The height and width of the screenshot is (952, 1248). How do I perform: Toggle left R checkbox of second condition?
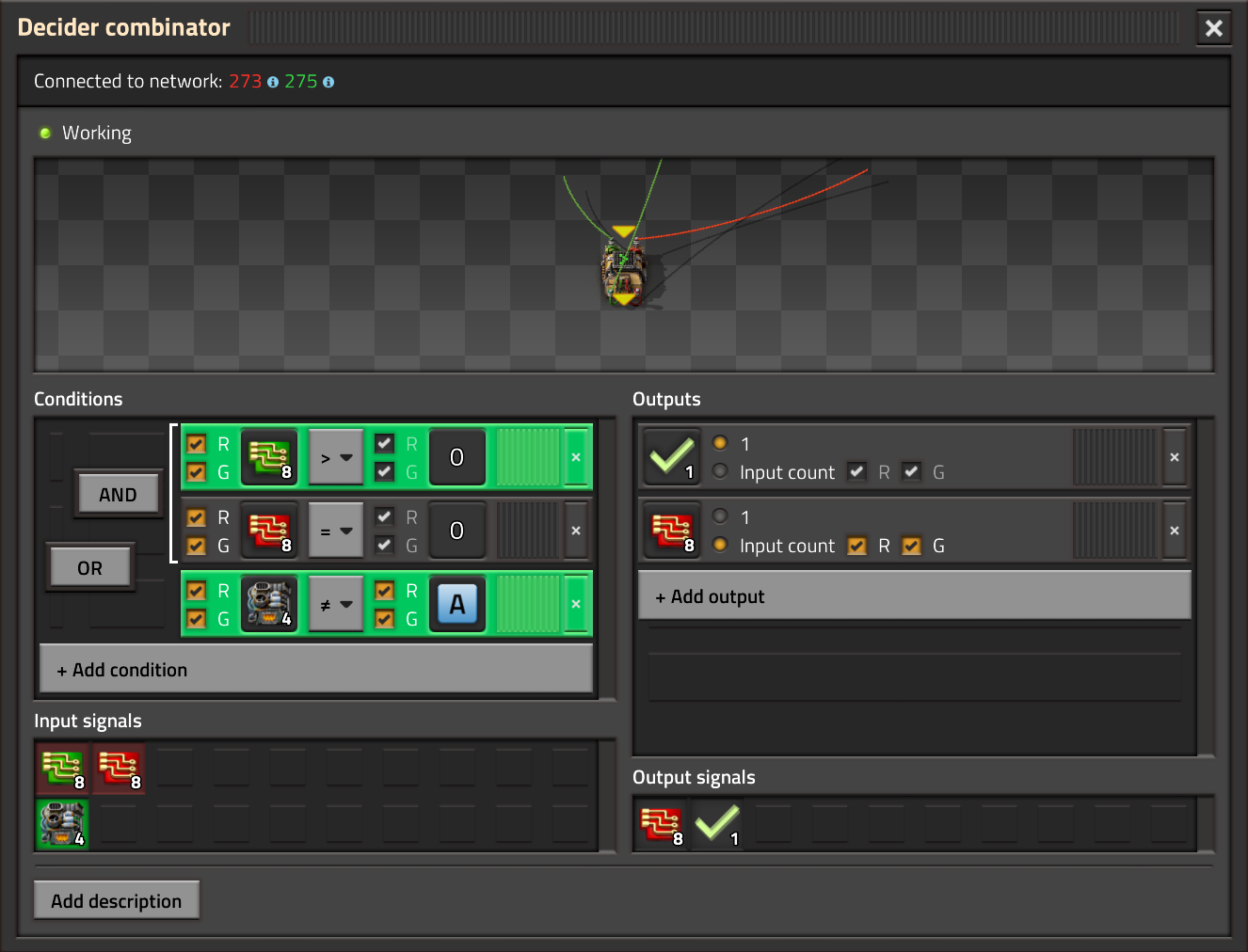click(x=197, y=517)
